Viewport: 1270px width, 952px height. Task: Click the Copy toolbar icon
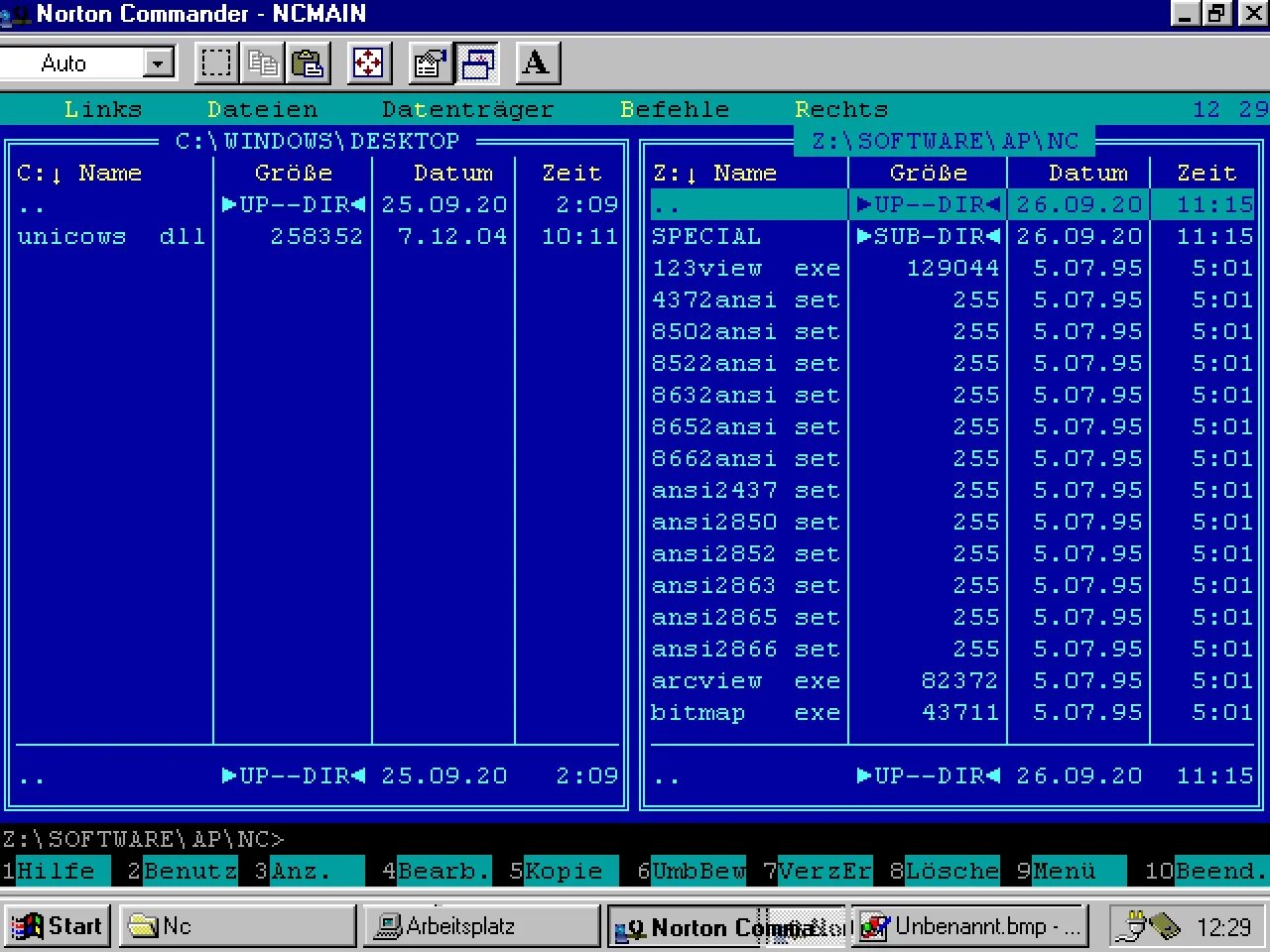pyautogui.click(x=262, y=63)
